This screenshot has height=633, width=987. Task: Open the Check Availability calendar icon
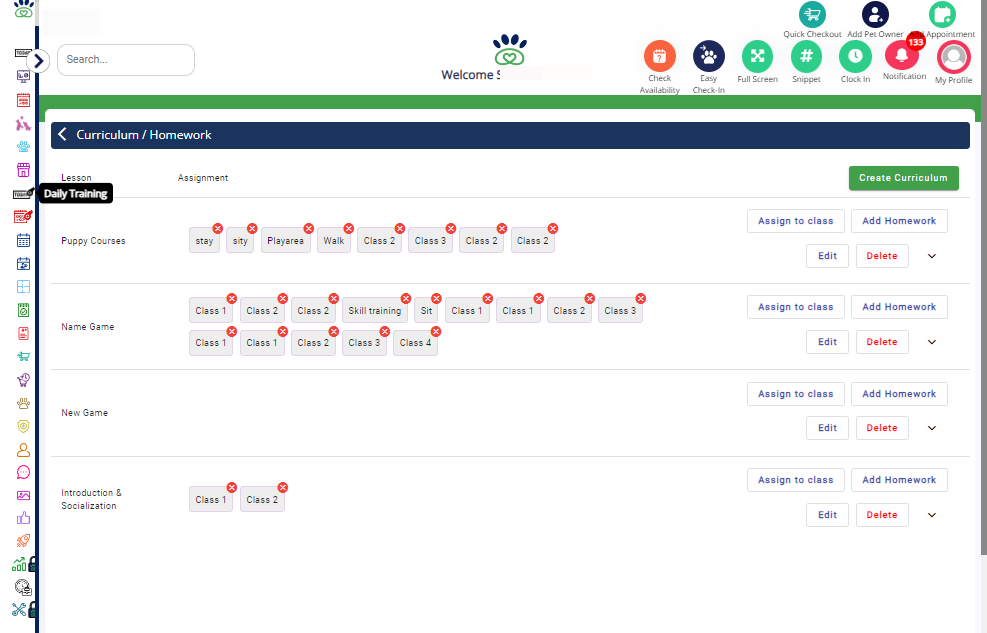[659, 56]
